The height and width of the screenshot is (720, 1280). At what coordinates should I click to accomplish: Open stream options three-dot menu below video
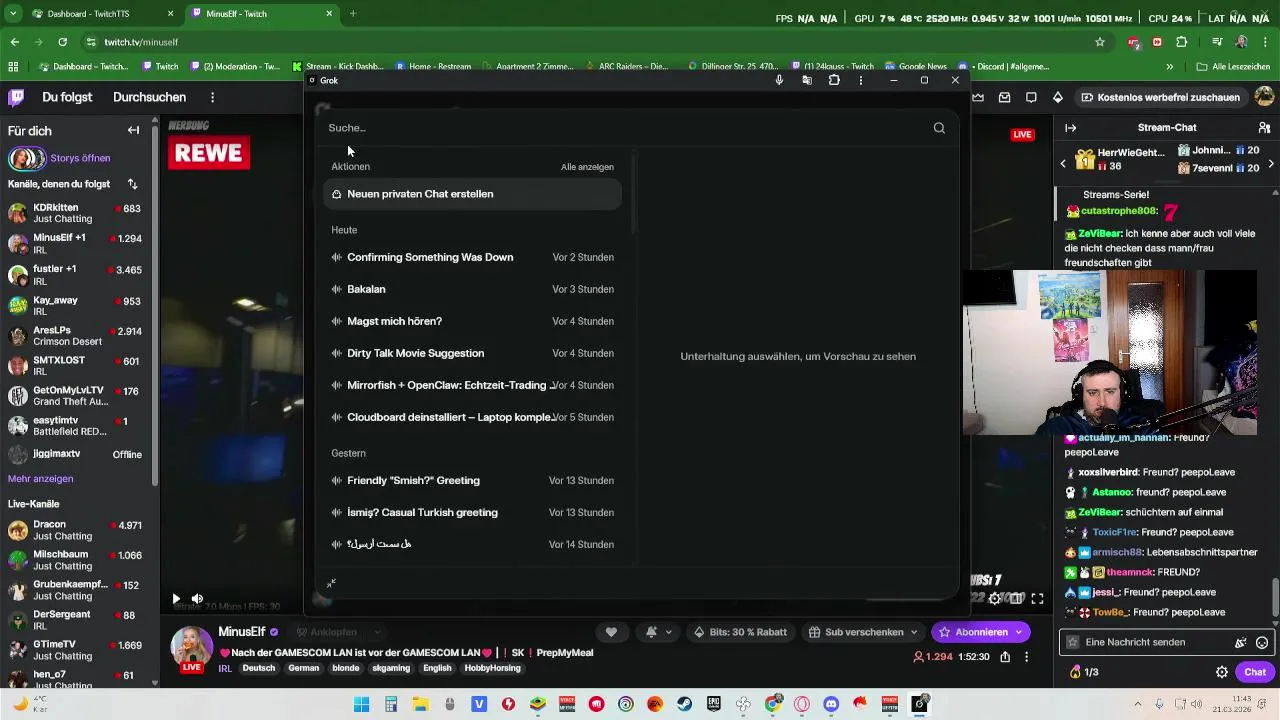pos(1027,657)
